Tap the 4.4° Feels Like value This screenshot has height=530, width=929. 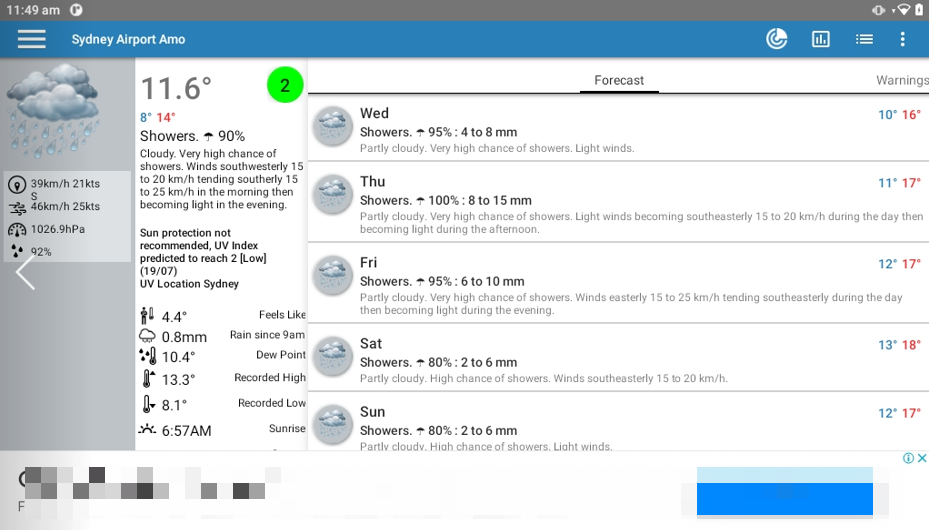(x=174, y=317)
